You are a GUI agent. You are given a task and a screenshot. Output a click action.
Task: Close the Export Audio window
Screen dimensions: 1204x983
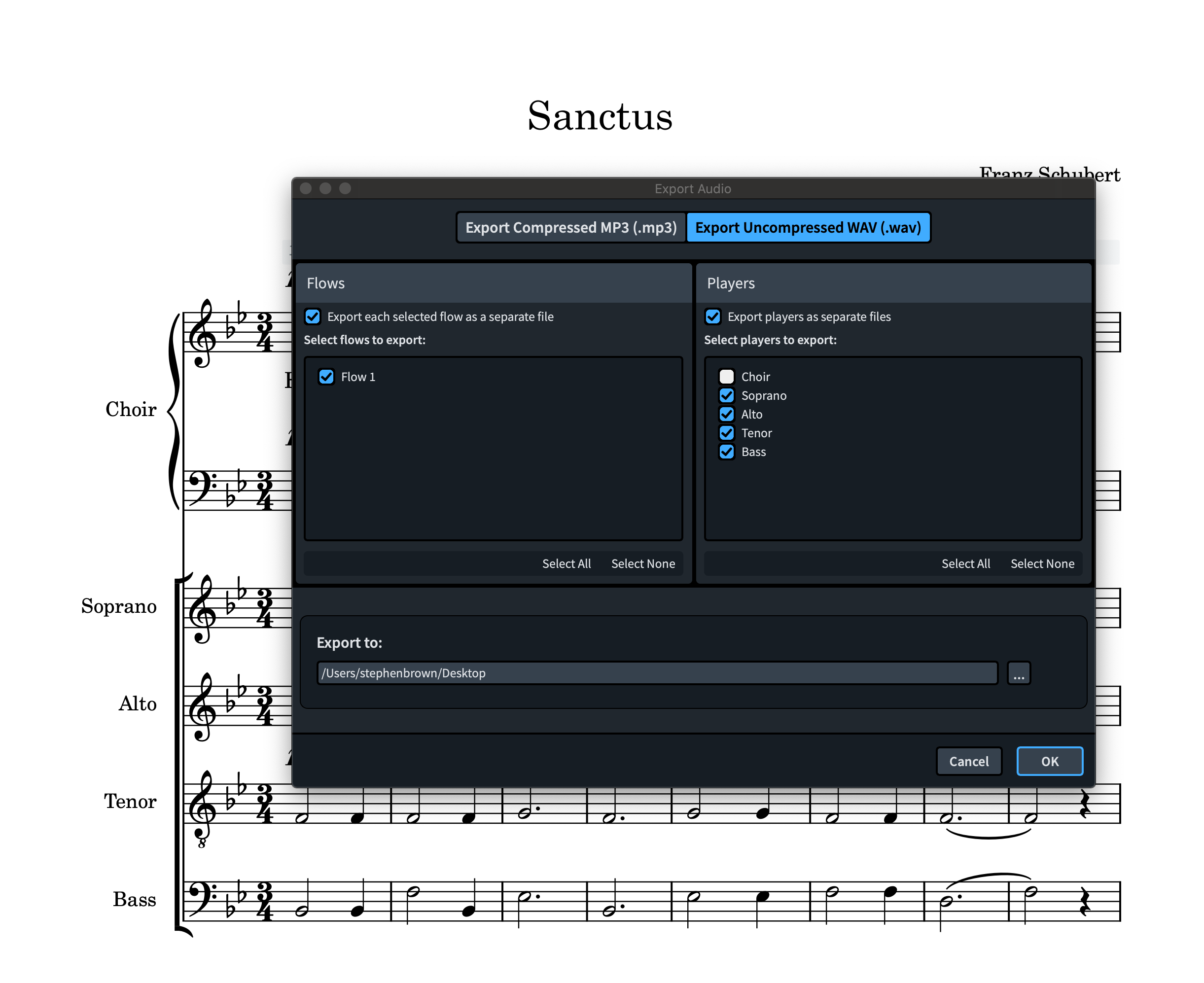(x=306, y=188)
